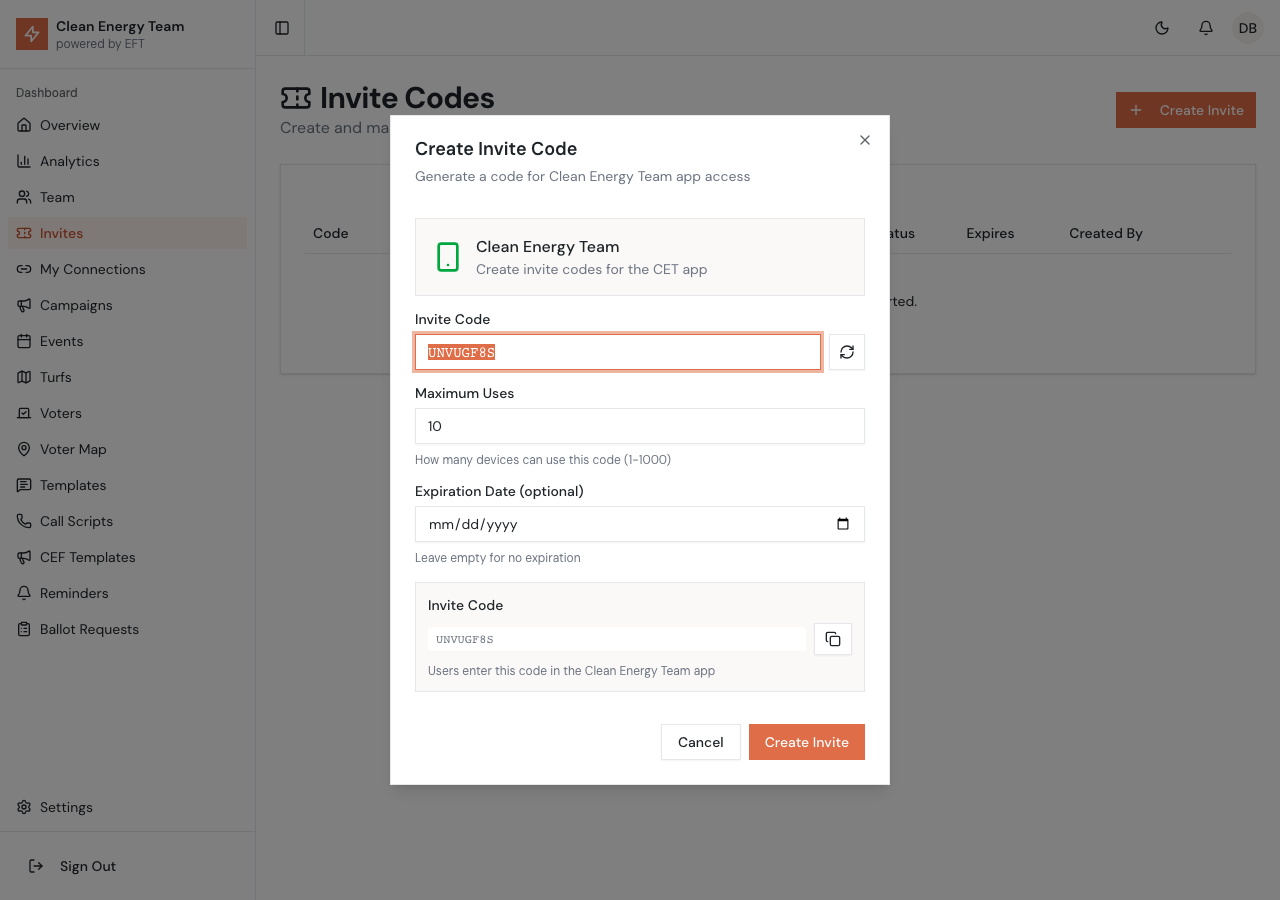Select the regenerate invite code icon
1280x900 pixels.
click(x=846, y=352)
